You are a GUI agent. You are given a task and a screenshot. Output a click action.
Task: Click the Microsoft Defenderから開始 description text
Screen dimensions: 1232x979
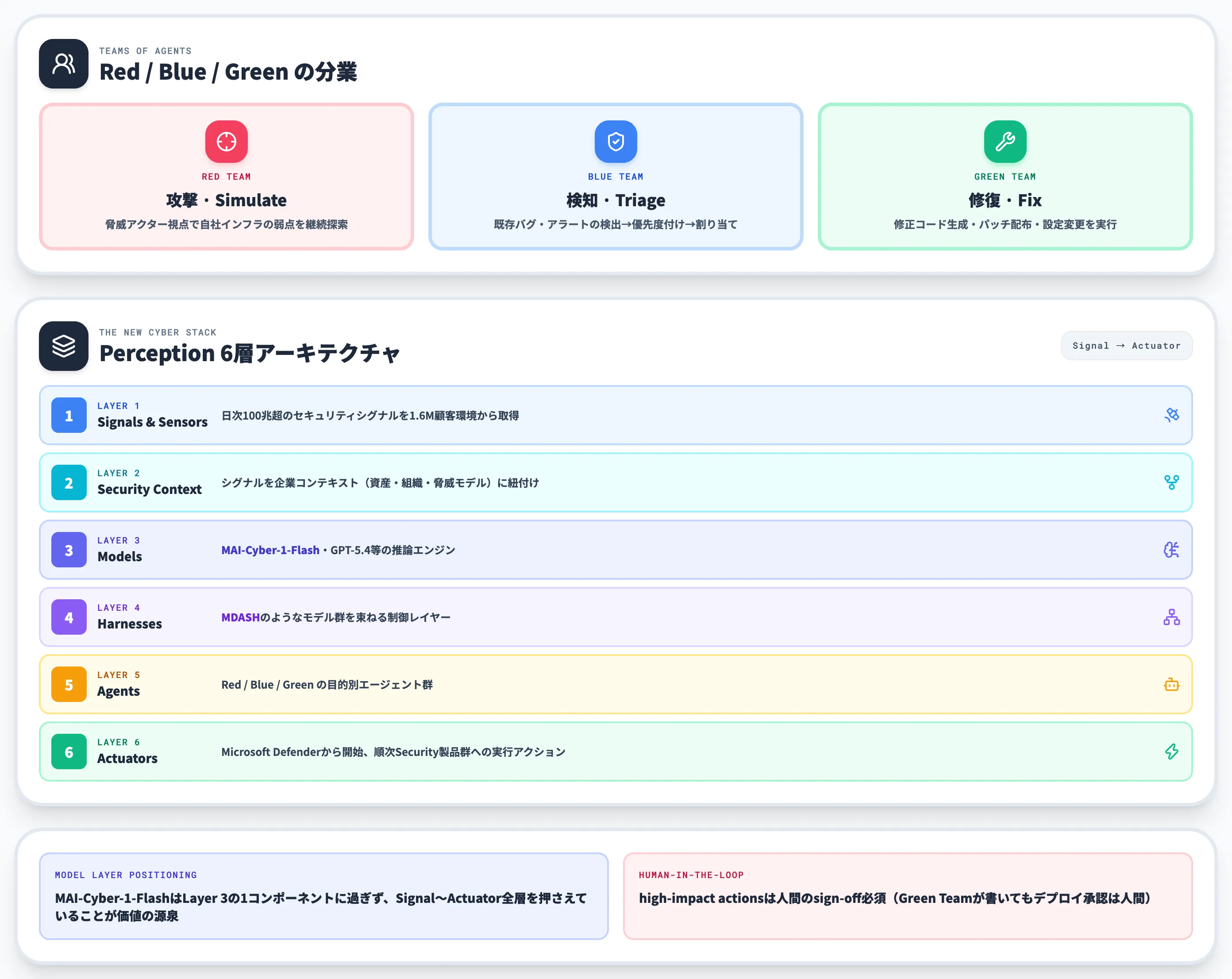tap(393, 752)
